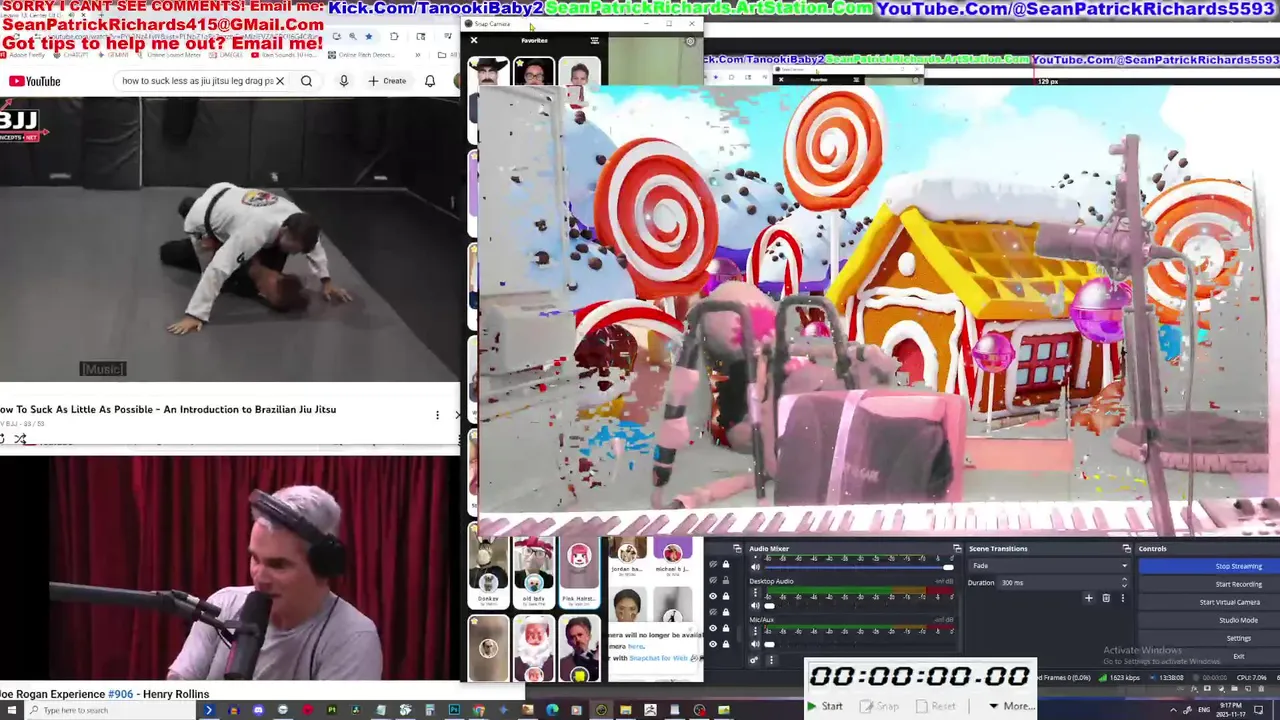
Task: Show hidden tray icons chevron
Action: [1173, 710]
